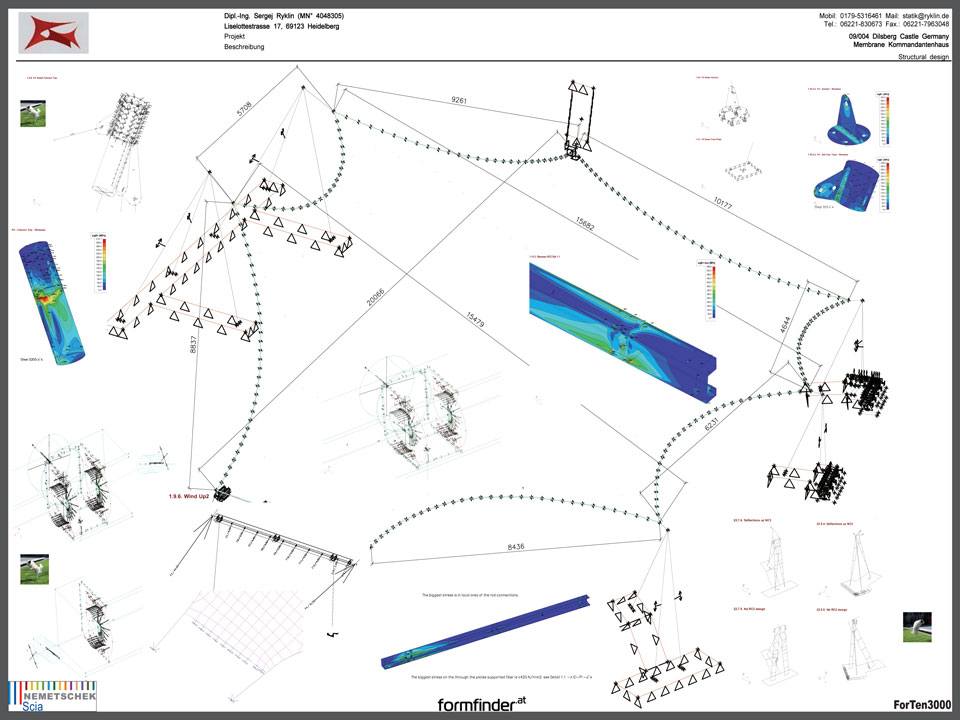960x720 pixels.
Task: Open the photo thumbnail at lower left
Action: point(34,571)
